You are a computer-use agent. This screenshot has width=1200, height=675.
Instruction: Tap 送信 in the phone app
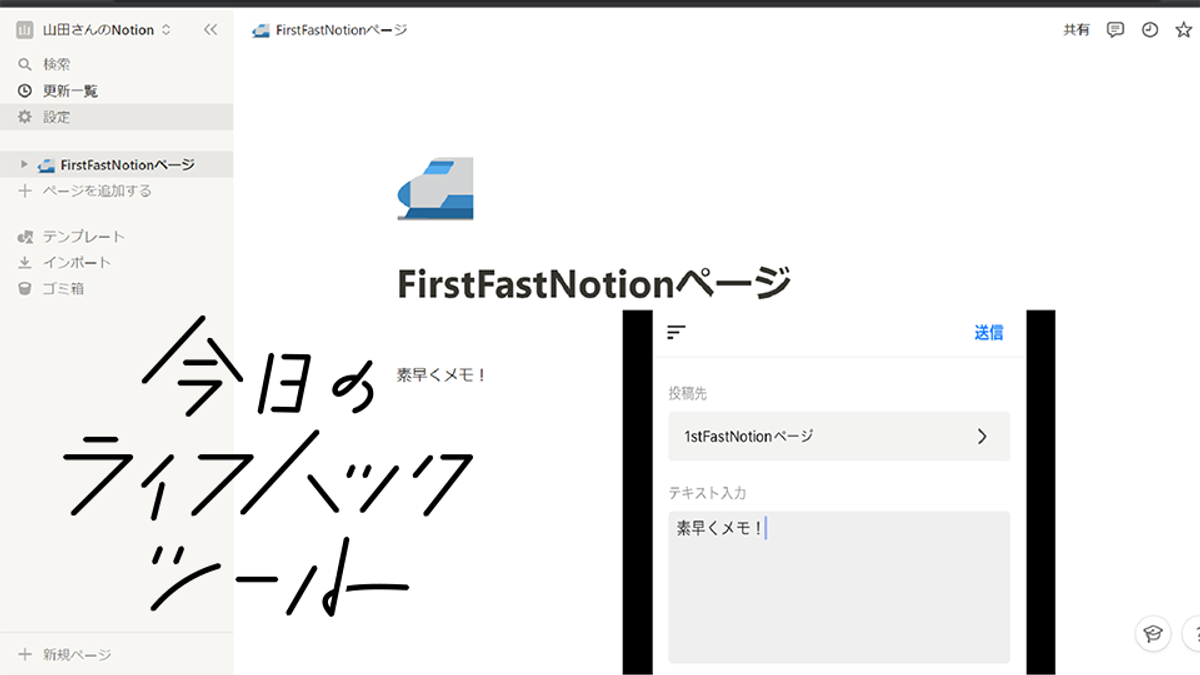(989, 333)
